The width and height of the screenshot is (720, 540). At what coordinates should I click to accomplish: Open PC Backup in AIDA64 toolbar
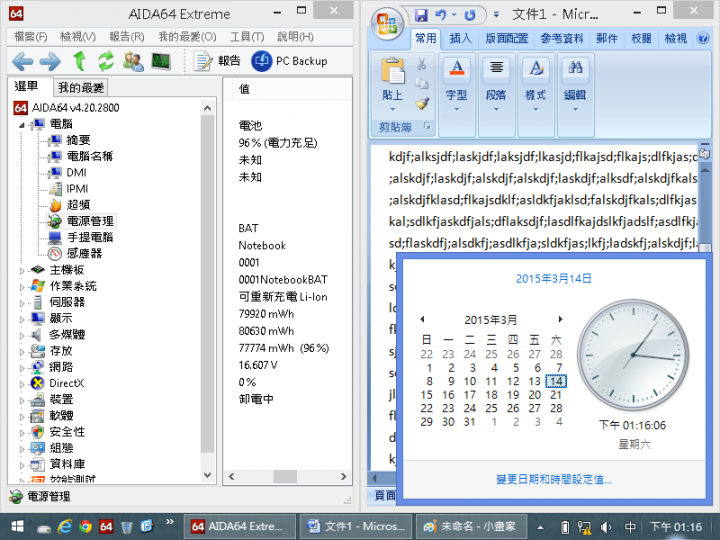(x=289, y=61)
